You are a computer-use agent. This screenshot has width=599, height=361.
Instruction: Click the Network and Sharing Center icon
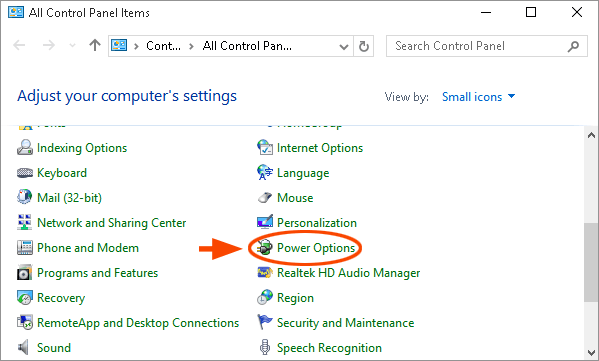[25, 222]
